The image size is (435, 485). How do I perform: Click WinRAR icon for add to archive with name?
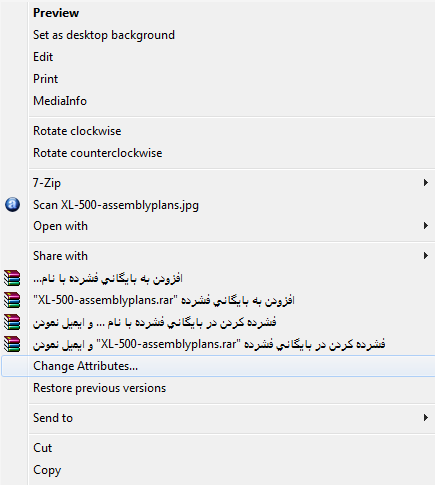(x=12, y=278)
